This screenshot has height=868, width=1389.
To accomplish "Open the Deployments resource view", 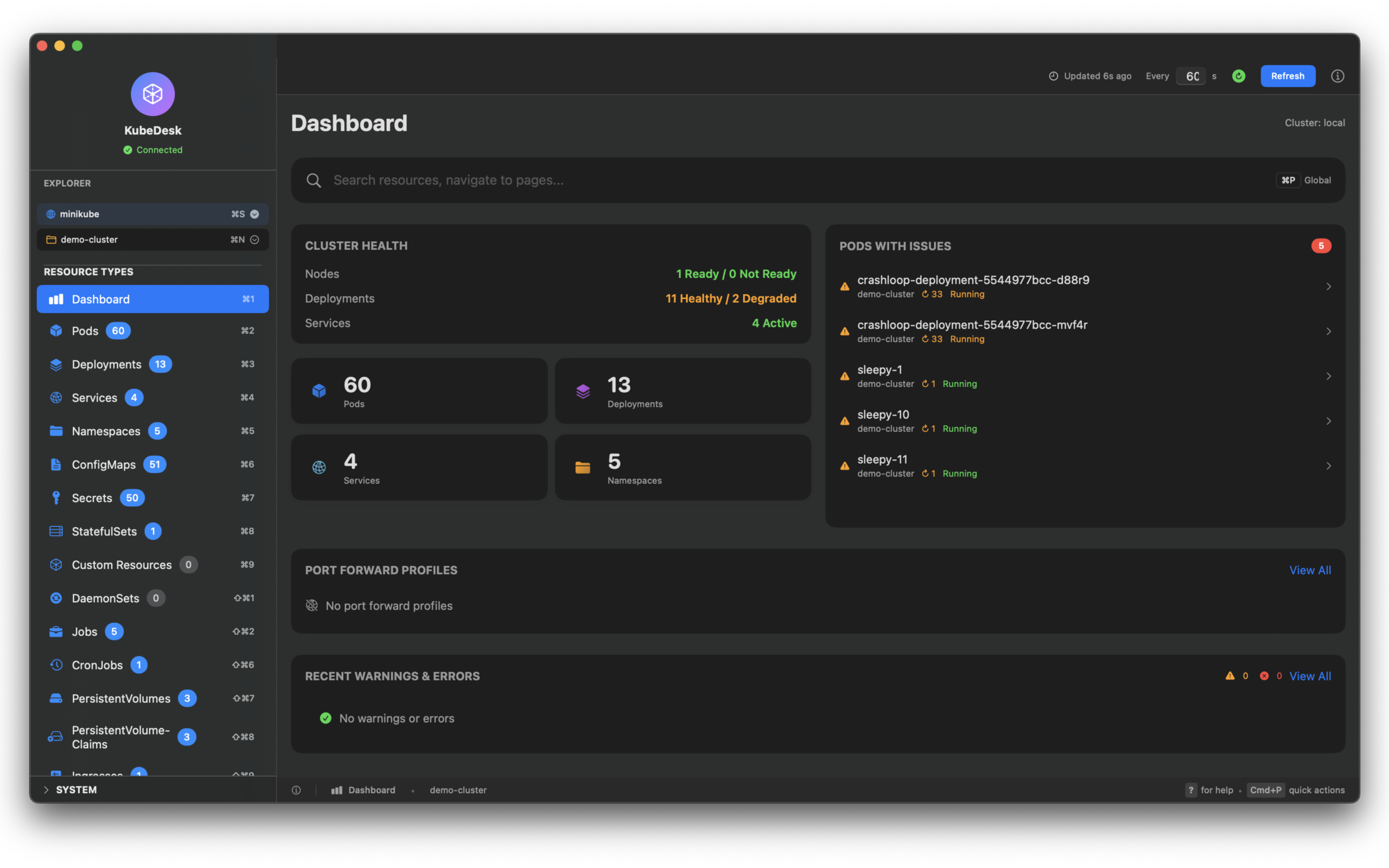I will coord(107,364).
